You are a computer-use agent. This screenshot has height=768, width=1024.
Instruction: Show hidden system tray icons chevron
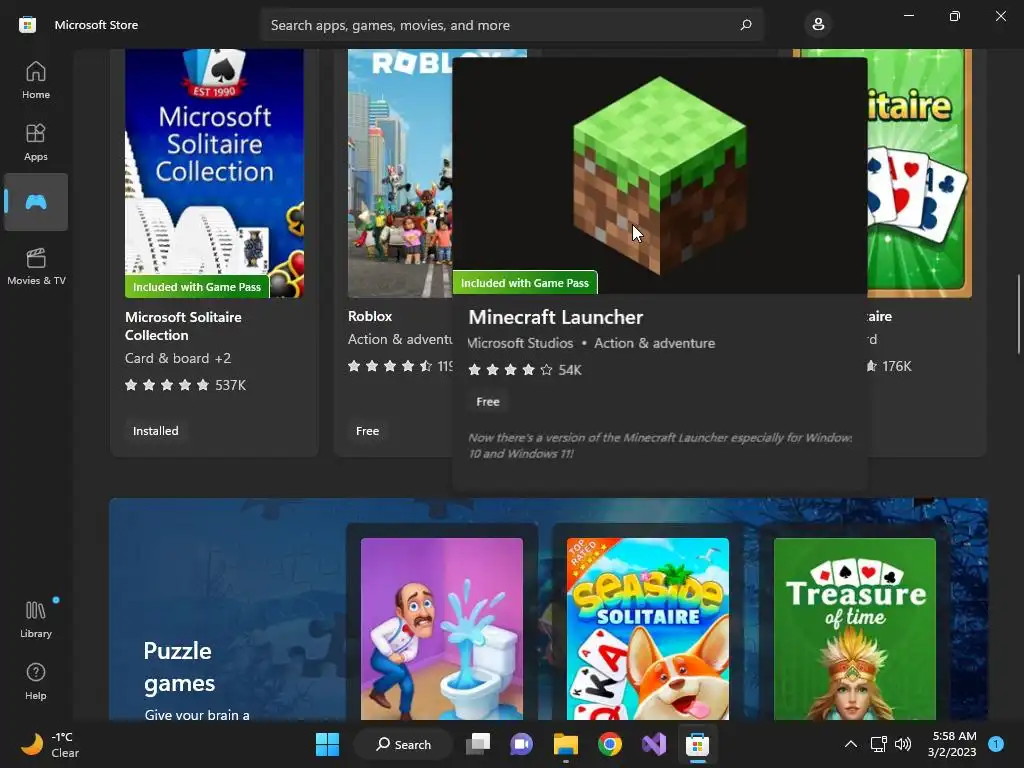(851, 744)
